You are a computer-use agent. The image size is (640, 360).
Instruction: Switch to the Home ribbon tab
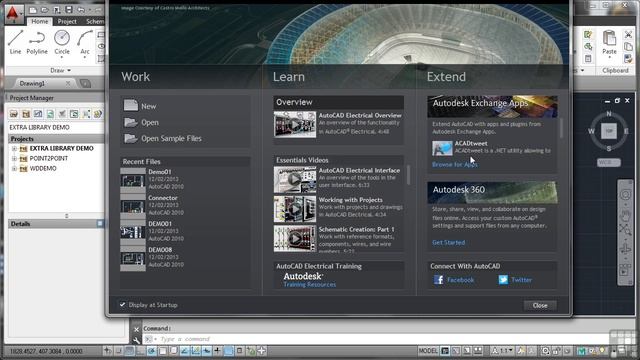point(40,21)
